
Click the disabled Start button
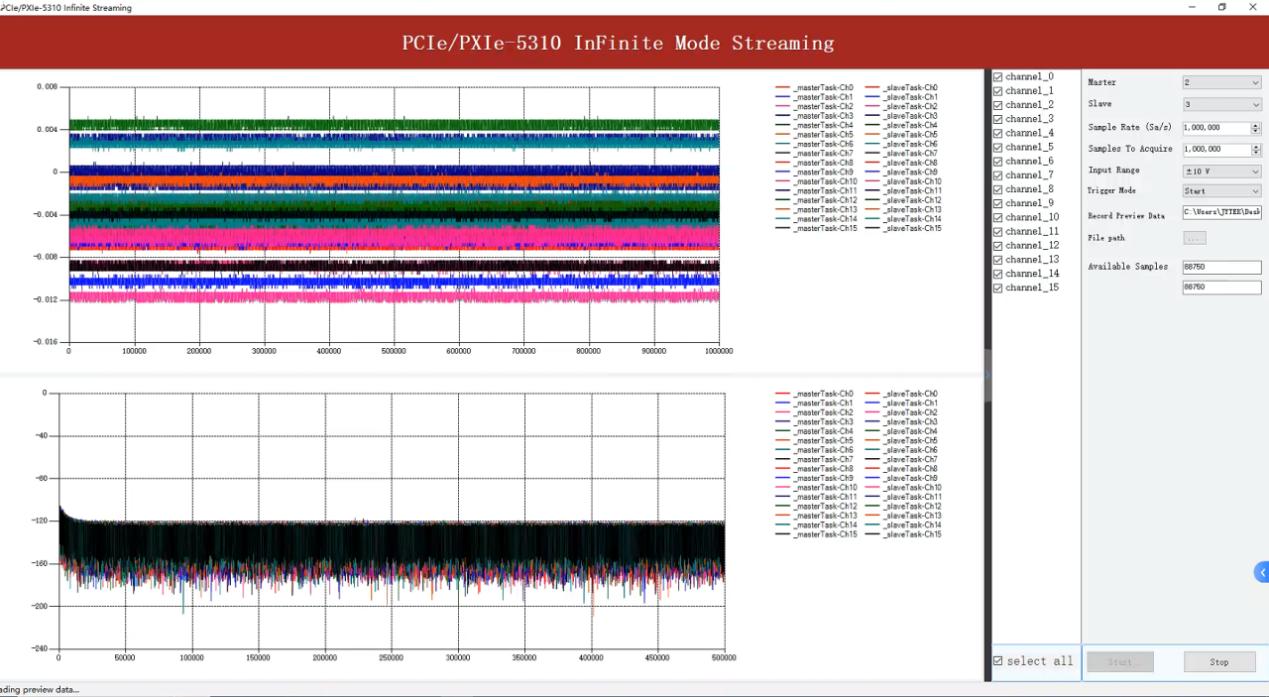1120,662
